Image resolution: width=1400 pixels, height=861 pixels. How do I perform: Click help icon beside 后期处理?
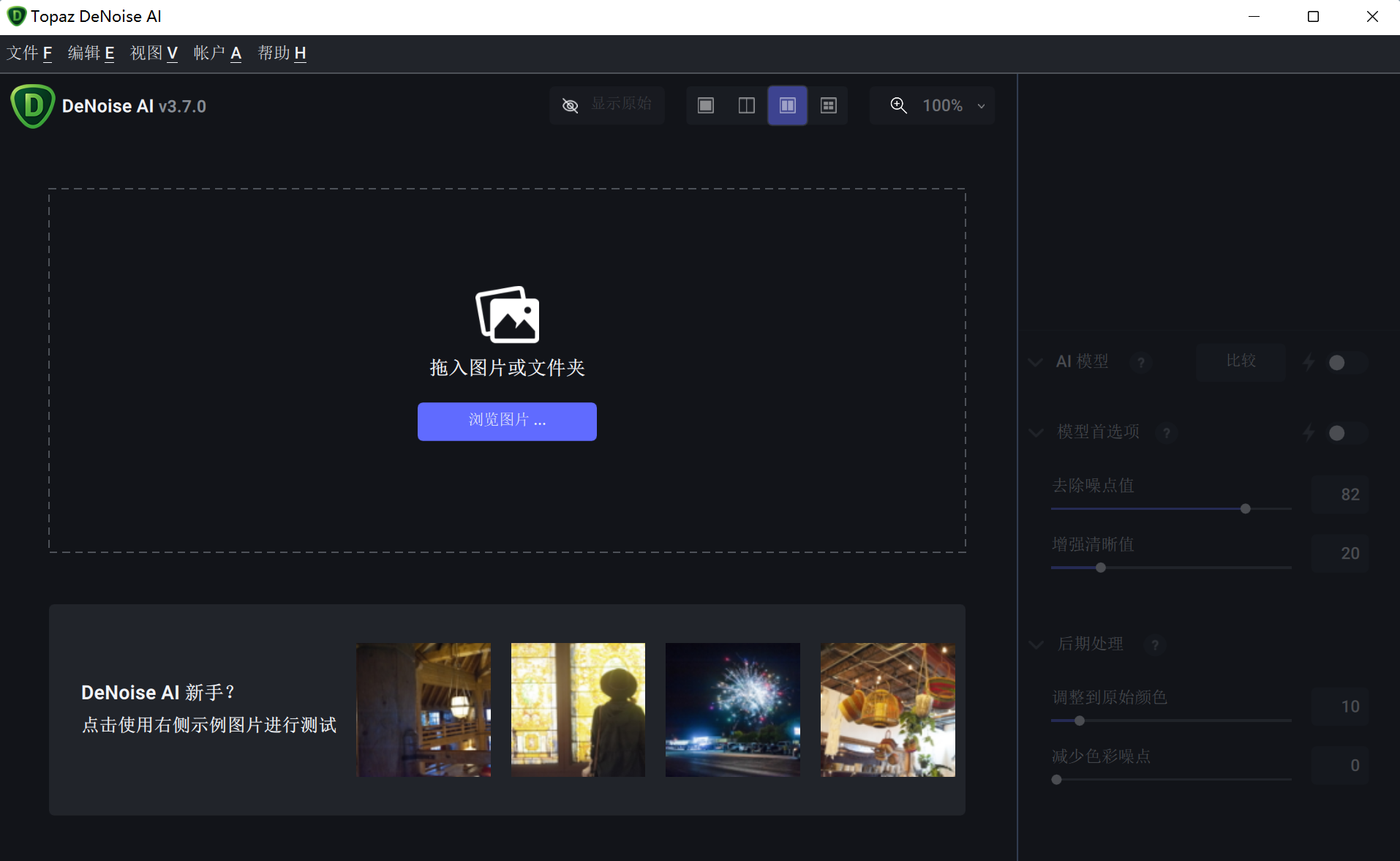click(x=1155, y=645)
